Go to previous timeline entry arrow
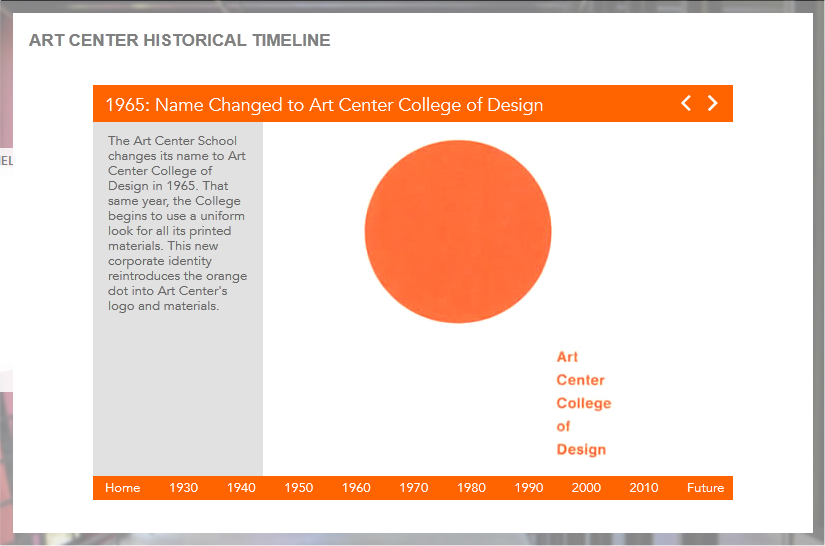The width and height of the screenshot is (825, 546). pos(686,103)
